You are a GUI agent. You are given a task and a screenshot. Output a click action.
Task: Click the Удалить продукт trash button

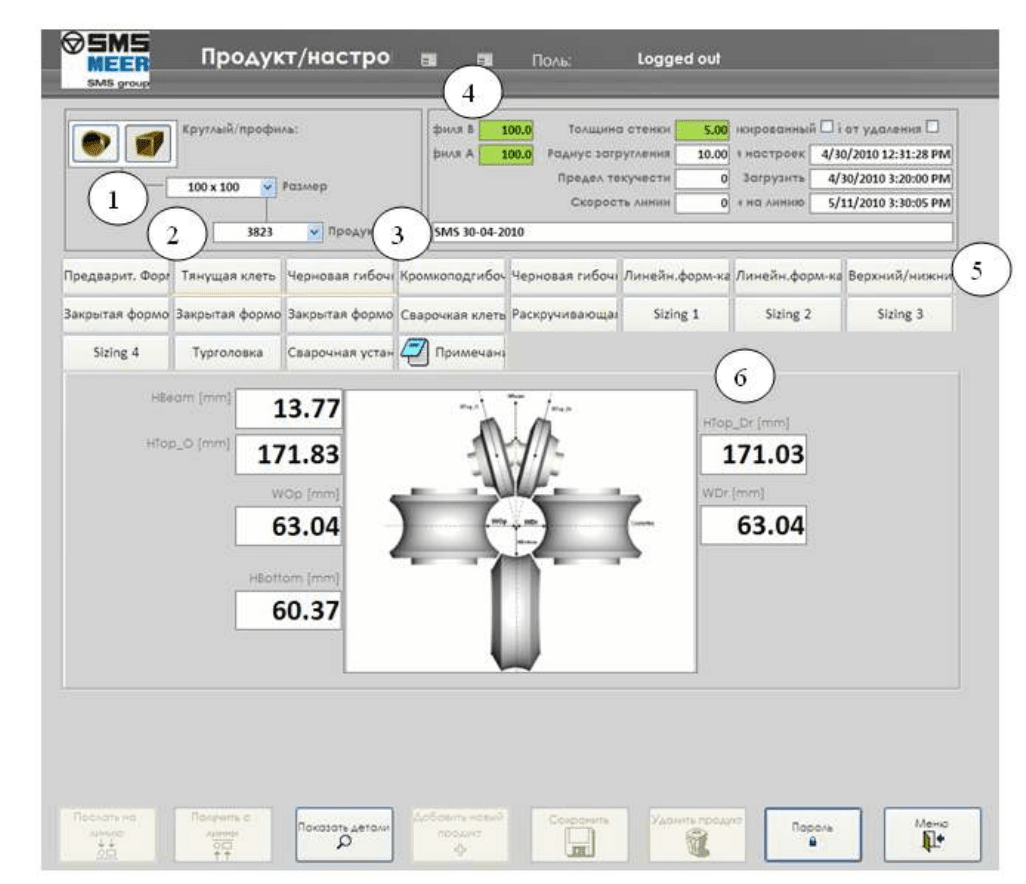coord(698,834)
